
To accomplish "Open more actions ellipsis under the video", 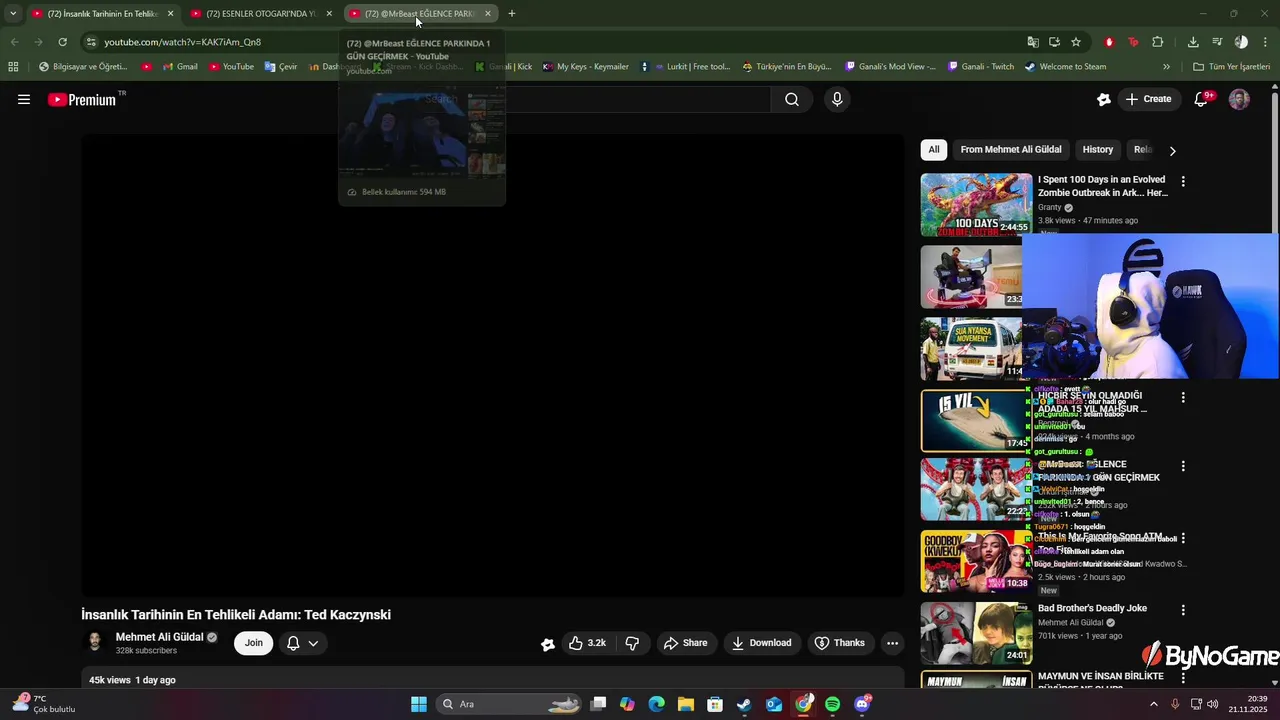I will (892, 643).
